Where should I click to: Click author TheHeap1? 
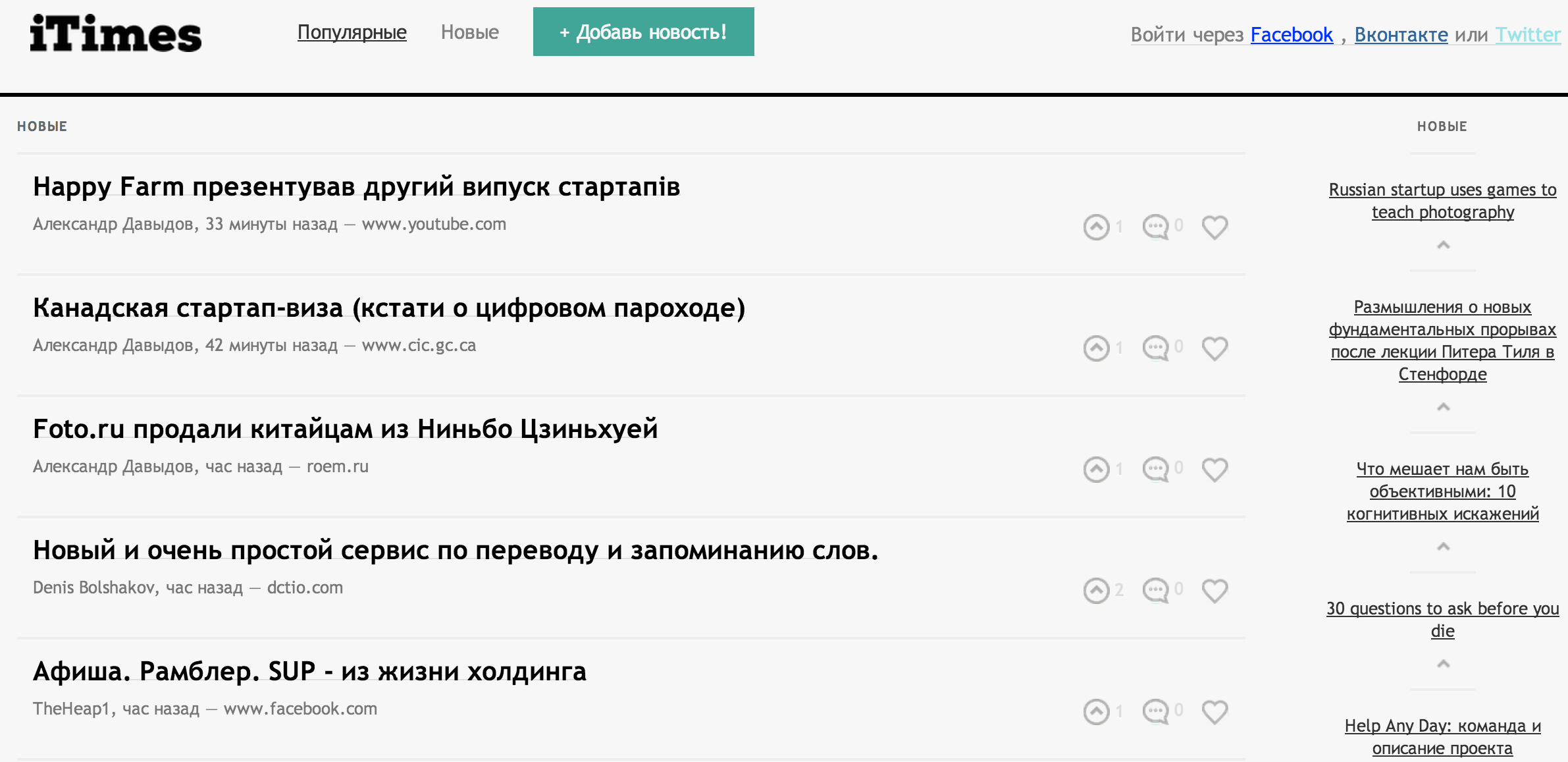coord(72,709)
